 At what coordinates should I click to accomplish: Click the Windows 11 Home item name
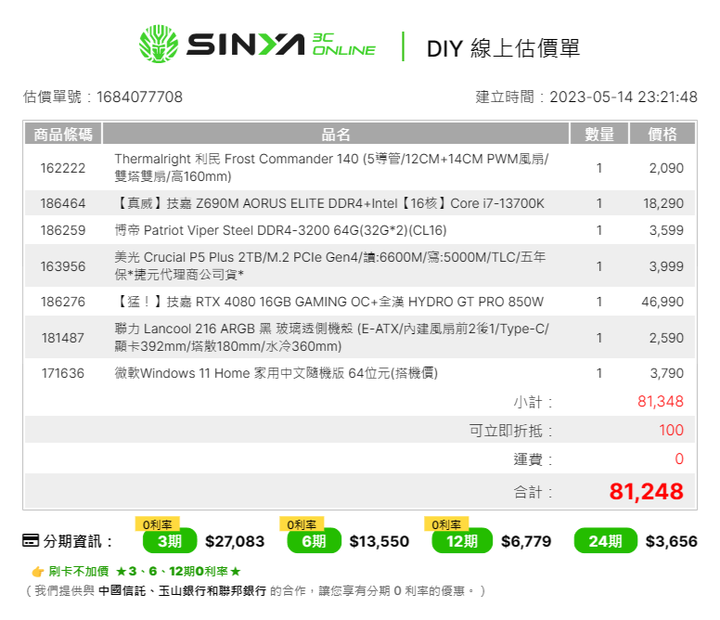pos(276,373)
